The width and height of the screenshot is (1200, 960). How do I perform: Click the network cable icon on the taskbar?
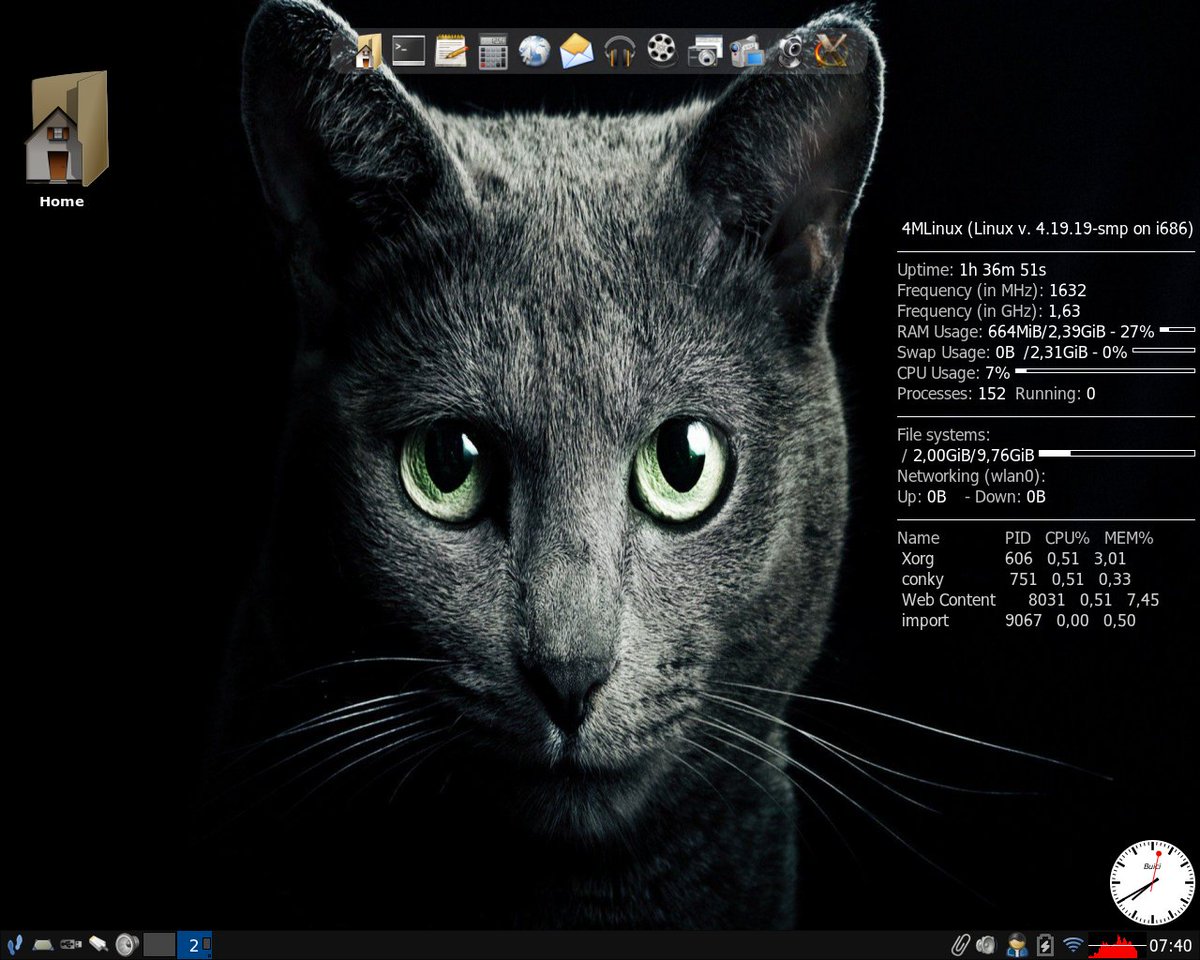tap(98, 944)
